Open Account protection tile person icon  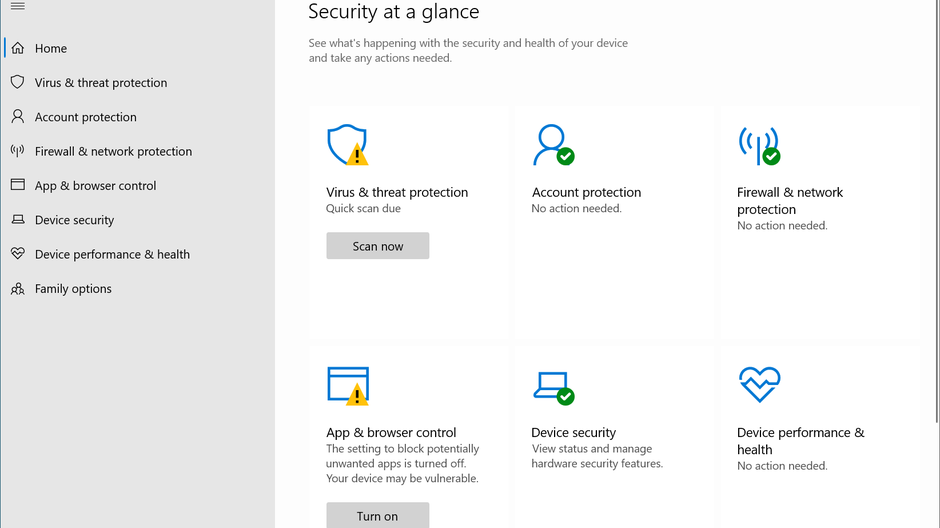click(x=553, y=145)
